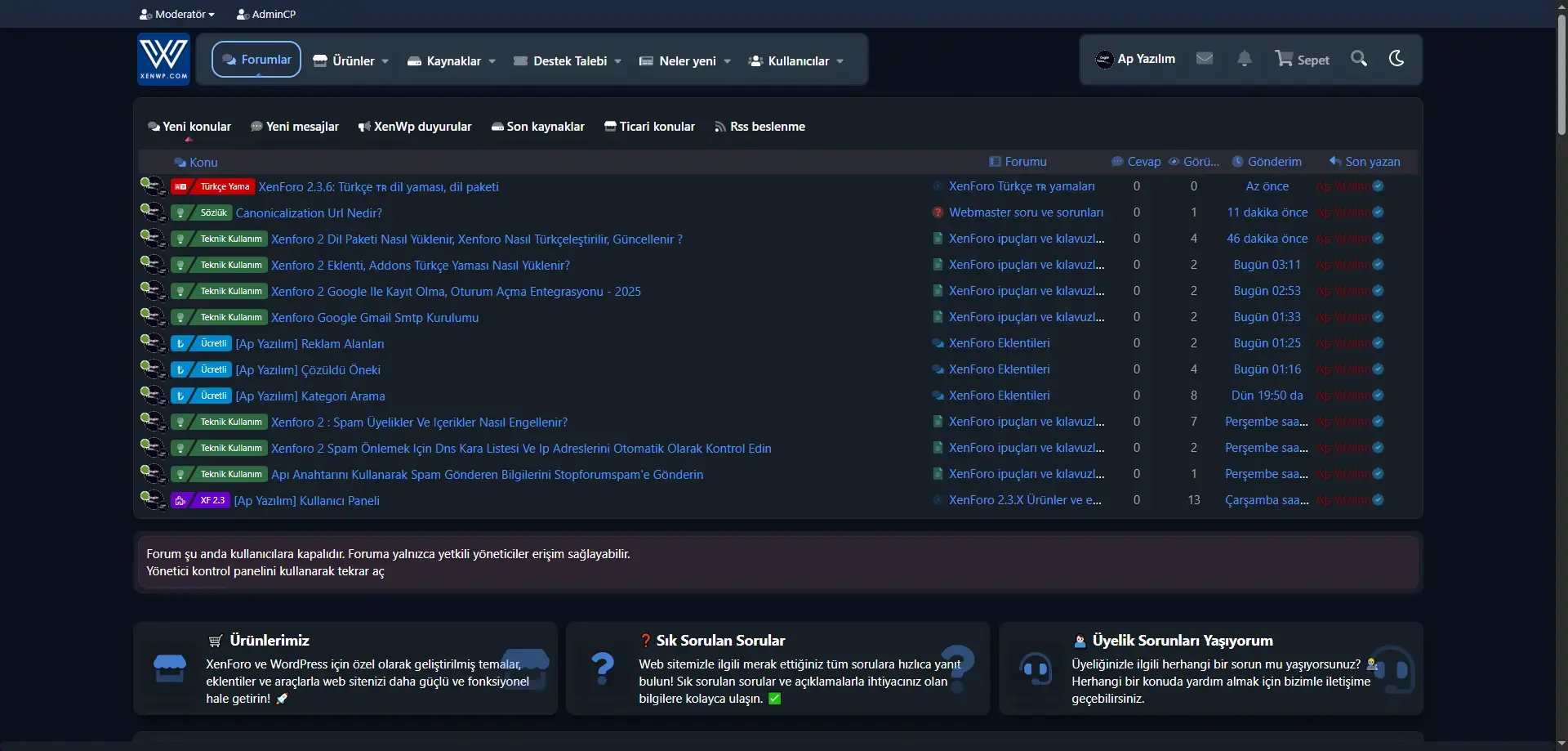Open thread [Ap Yazılım] Kullanıcı Paneli
1568x751 pixels.
(x=307, y=501)
